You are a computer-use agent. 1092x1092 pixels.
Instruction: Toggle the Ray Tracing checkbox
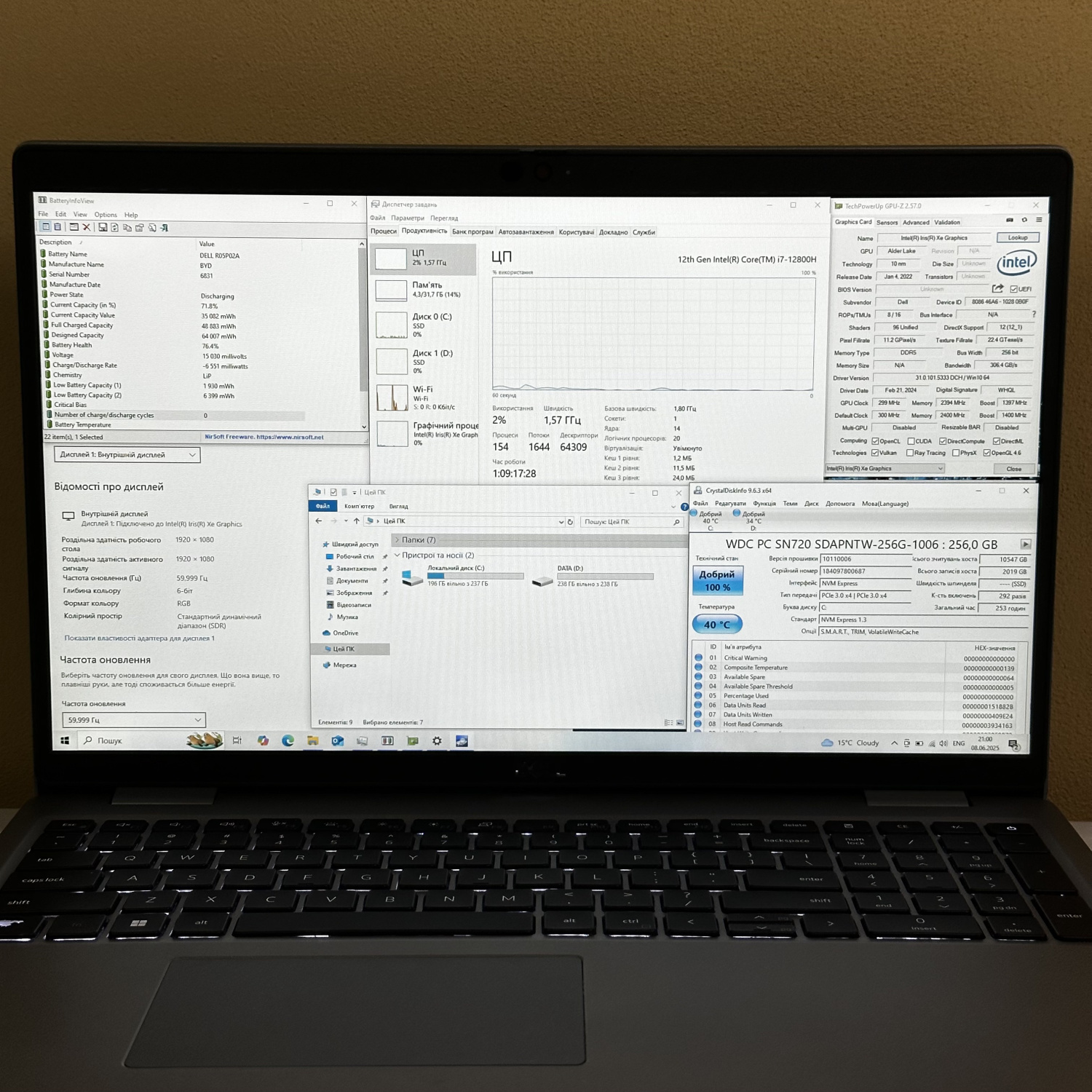(x=909, y=453)
